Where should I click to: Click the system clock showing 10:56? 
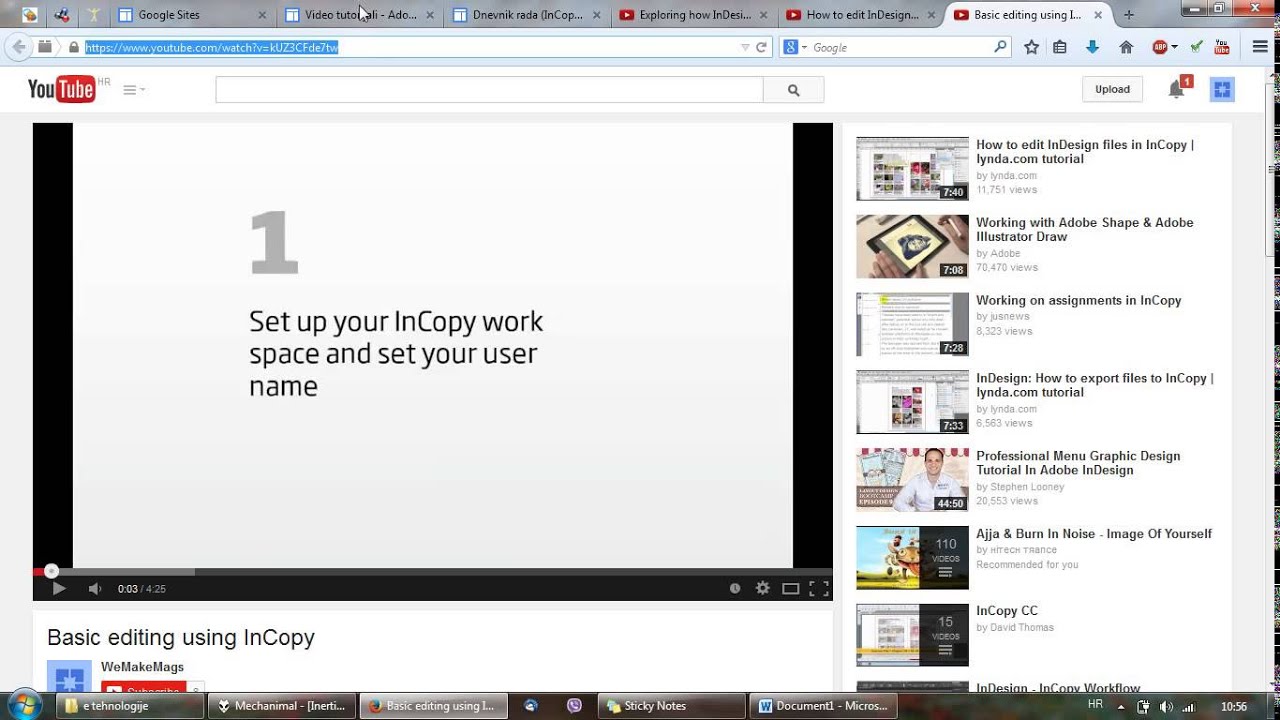pyautogui.click(x=1233, y=706)
